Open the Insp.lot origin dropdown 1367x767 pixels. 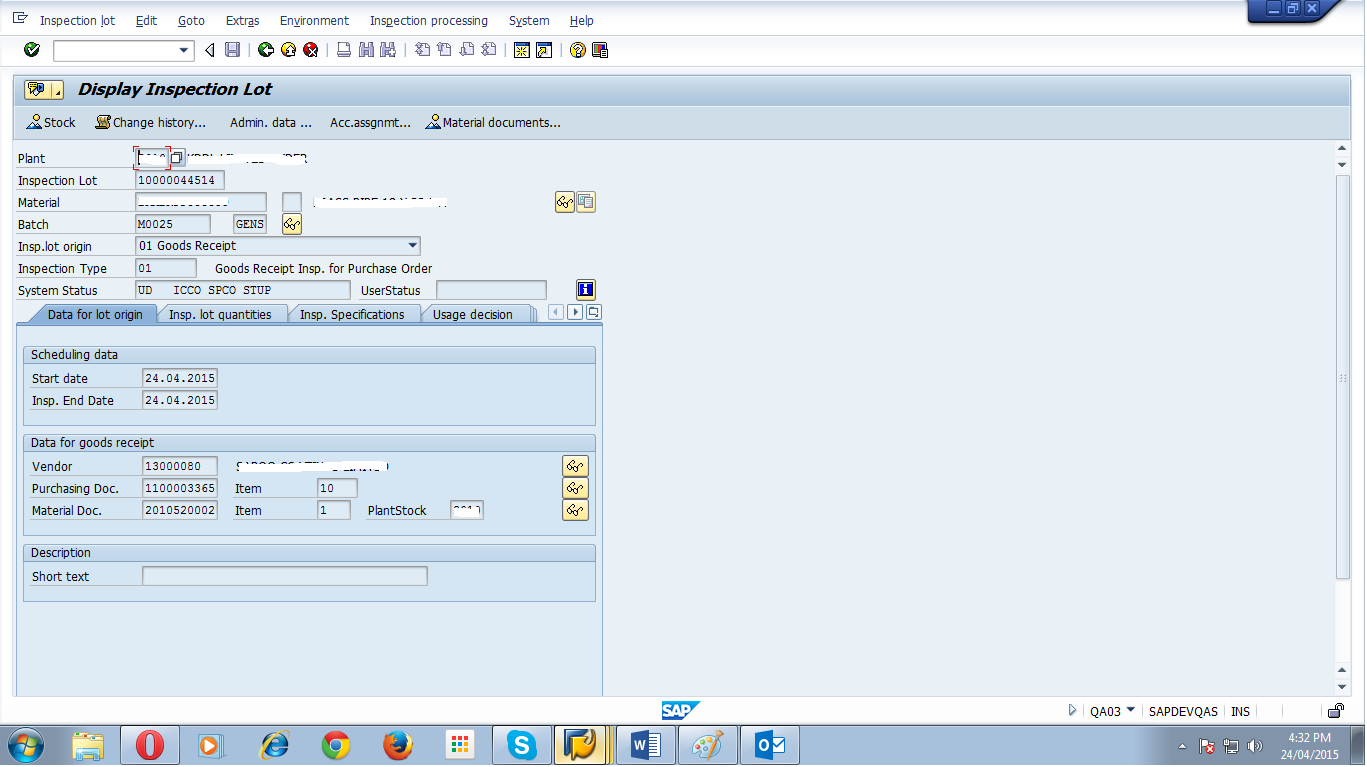coord(413,245)
